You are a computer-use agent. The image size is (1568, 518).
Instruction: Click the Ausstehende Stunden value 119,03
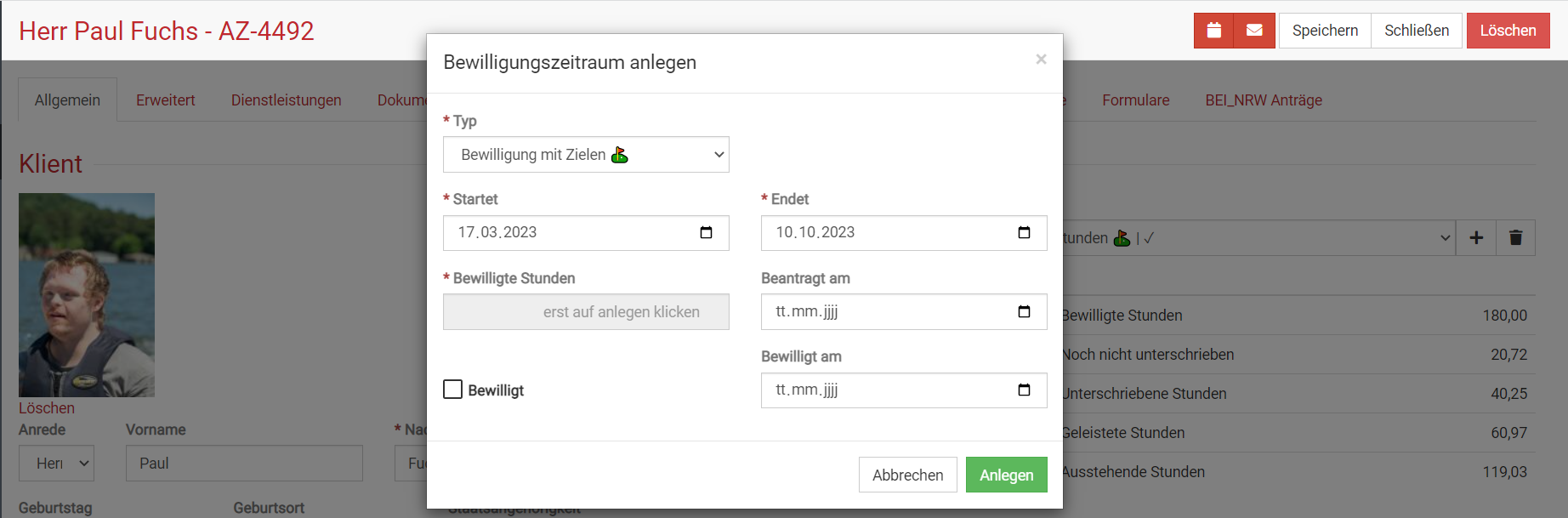[x=1504, y=472]
